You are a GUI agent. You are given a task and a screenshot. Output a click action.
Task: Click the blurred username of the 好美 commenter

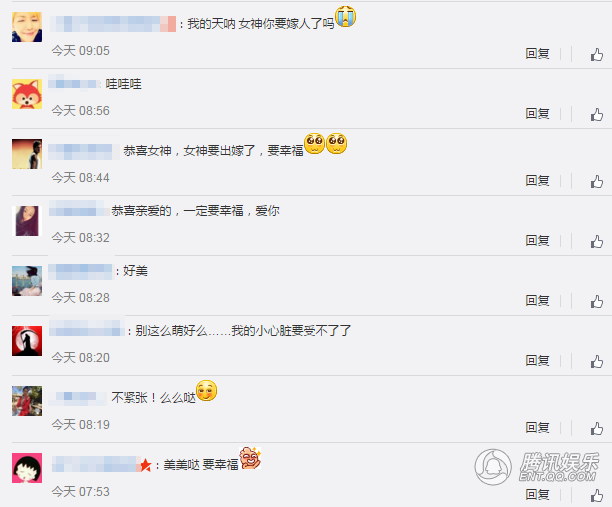[81, 271]
